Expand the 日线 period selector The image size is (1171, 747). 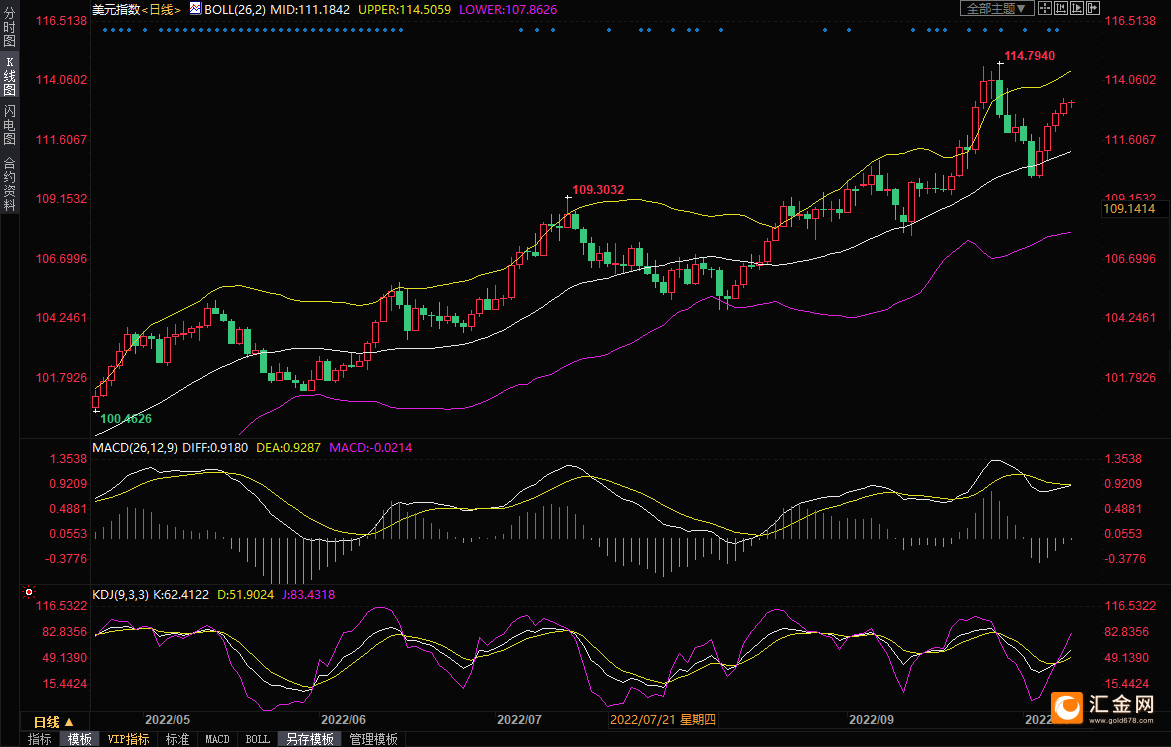click(54, 722)
